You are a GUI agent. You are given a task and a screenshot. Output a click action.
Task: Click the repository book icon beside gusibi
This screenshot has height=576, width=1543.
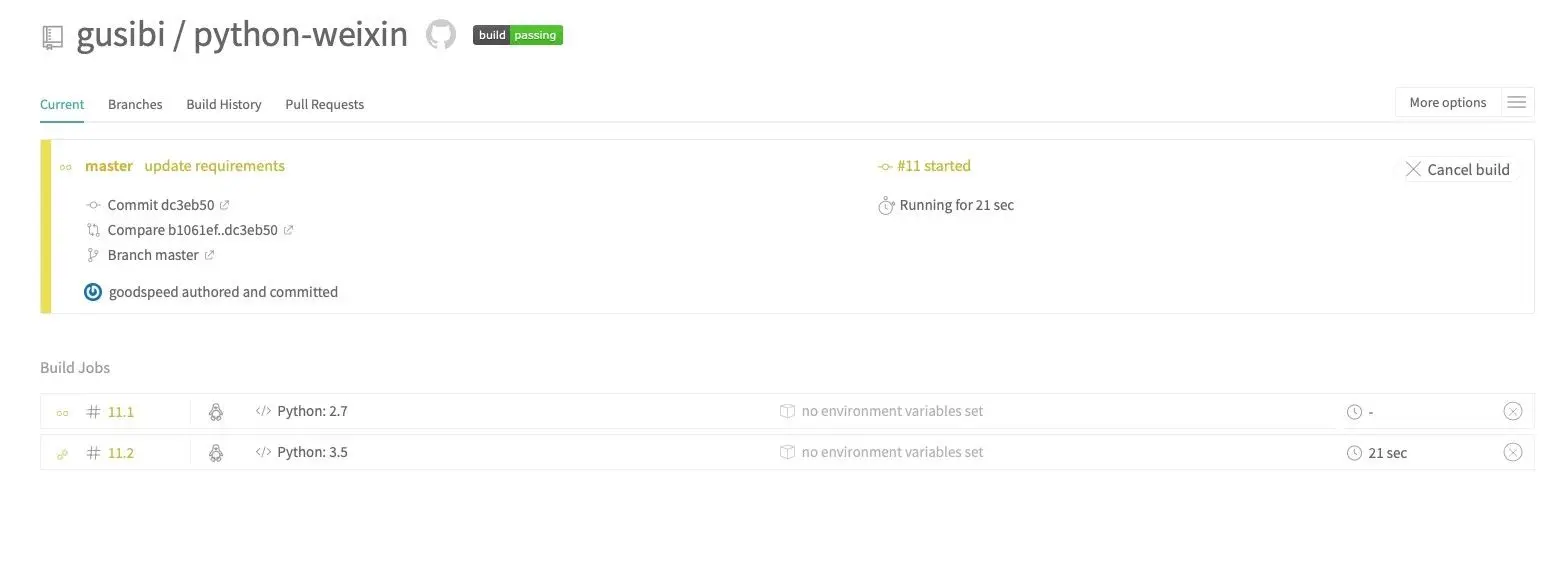click(x=52, y=37)
